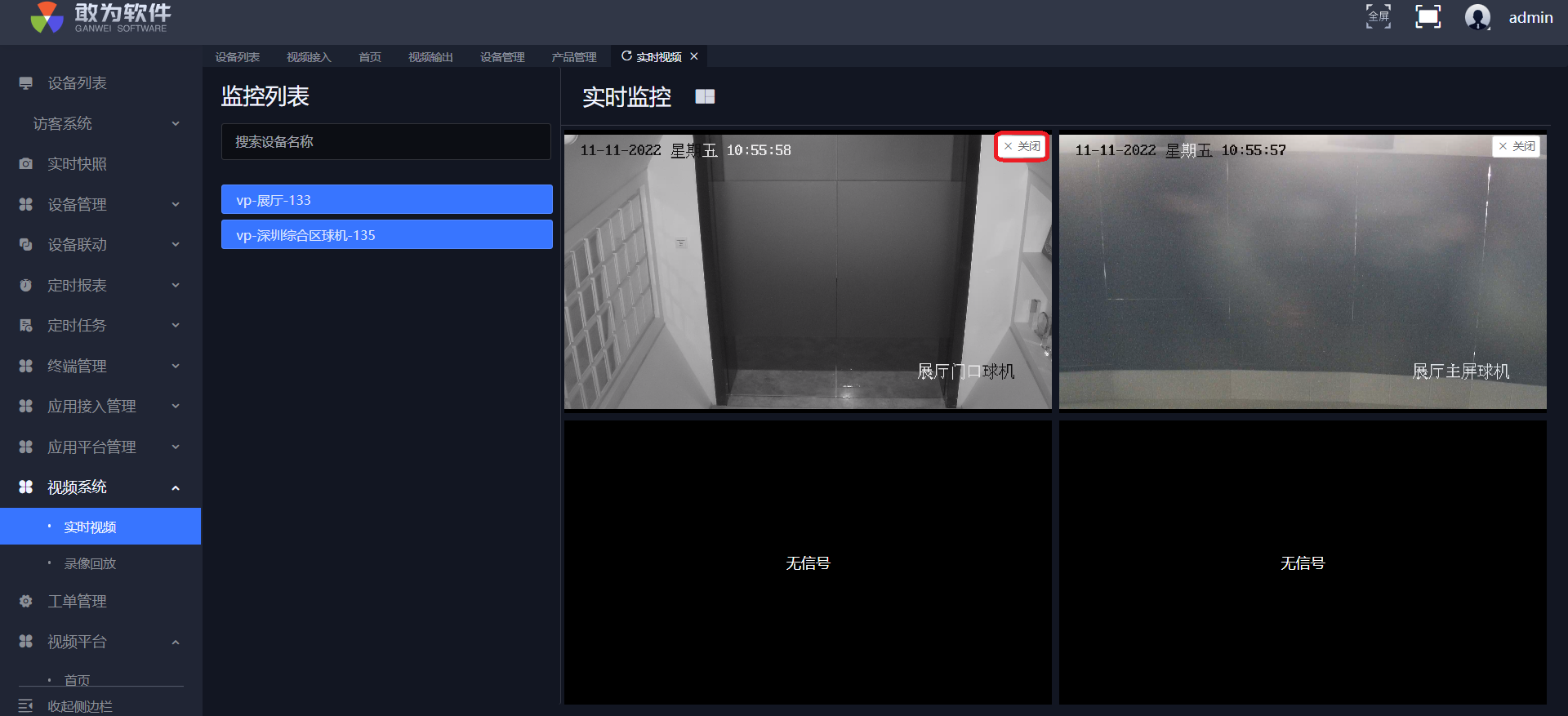Expand the 设备联动 menu chevron

(x=176, y=245)
